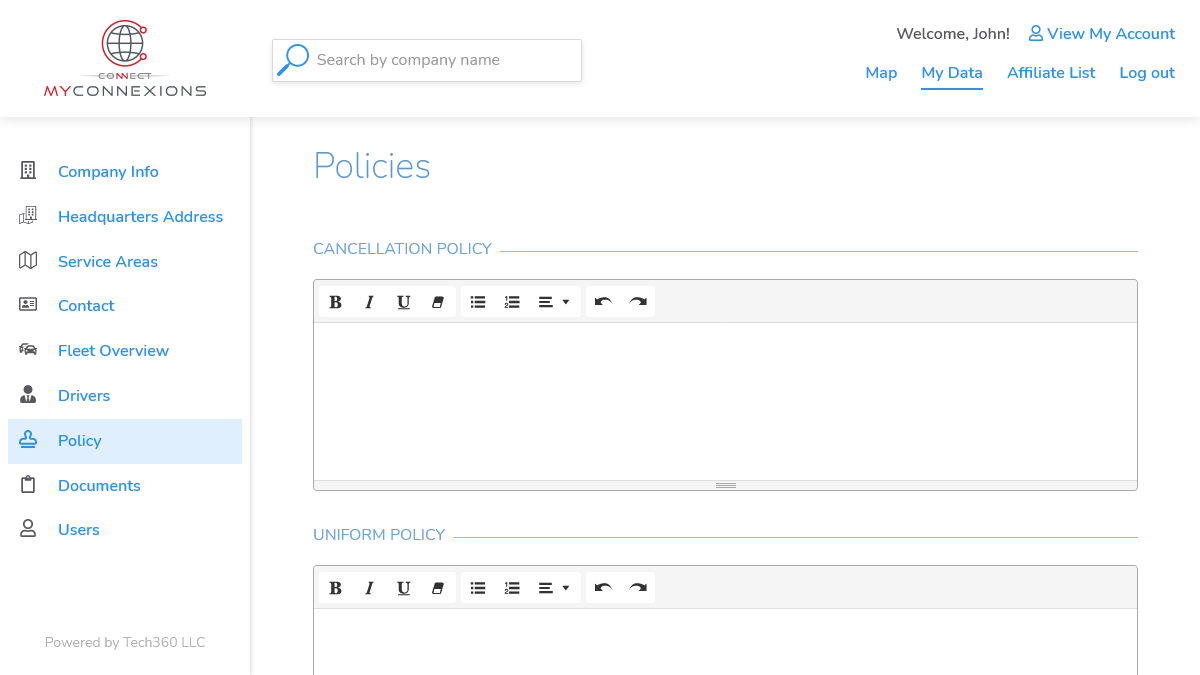Click the Users profile icon

click(28, 529)
